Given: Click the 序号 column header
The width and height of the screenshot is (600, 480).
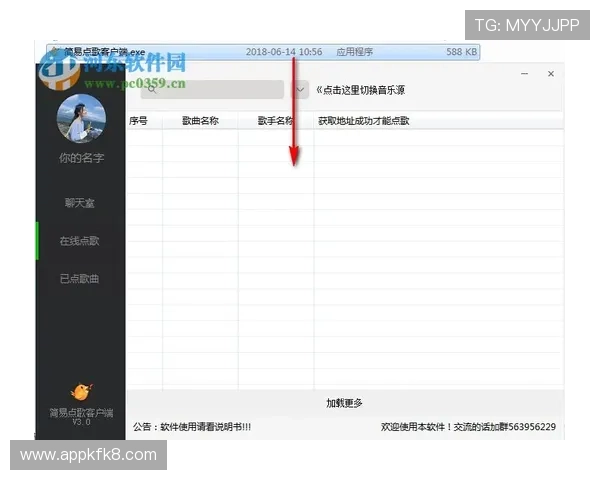Looking at the screenshot, I should [x=138, y=121].
